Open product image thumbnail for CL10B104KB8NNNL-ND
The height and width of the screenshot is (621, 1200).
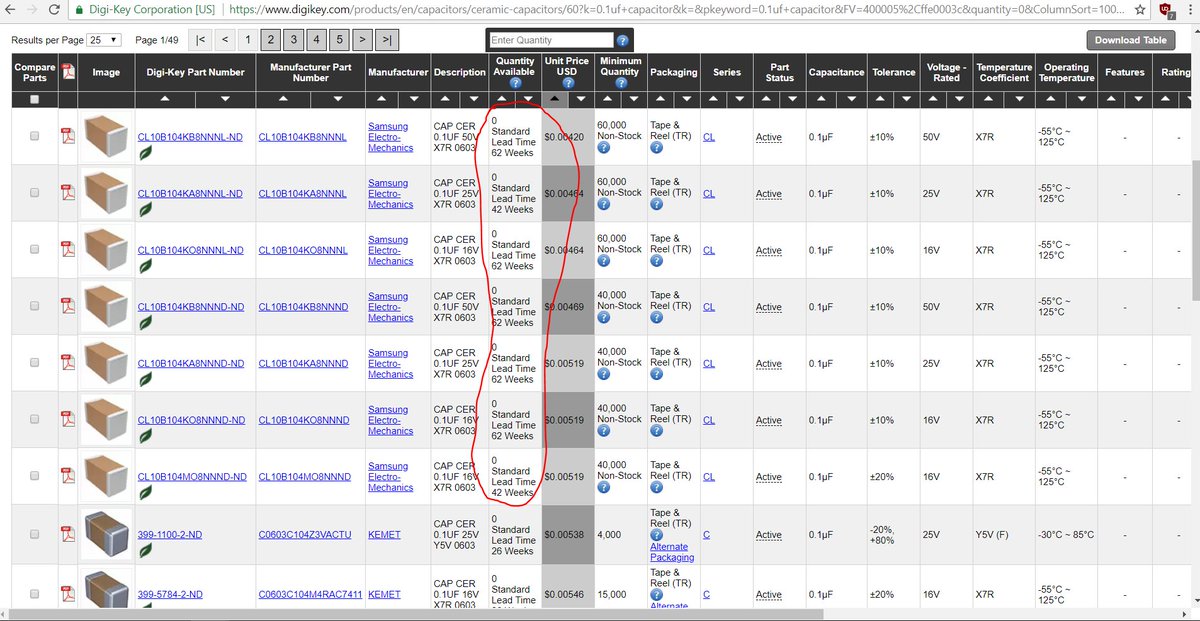(x=107, y=136)
